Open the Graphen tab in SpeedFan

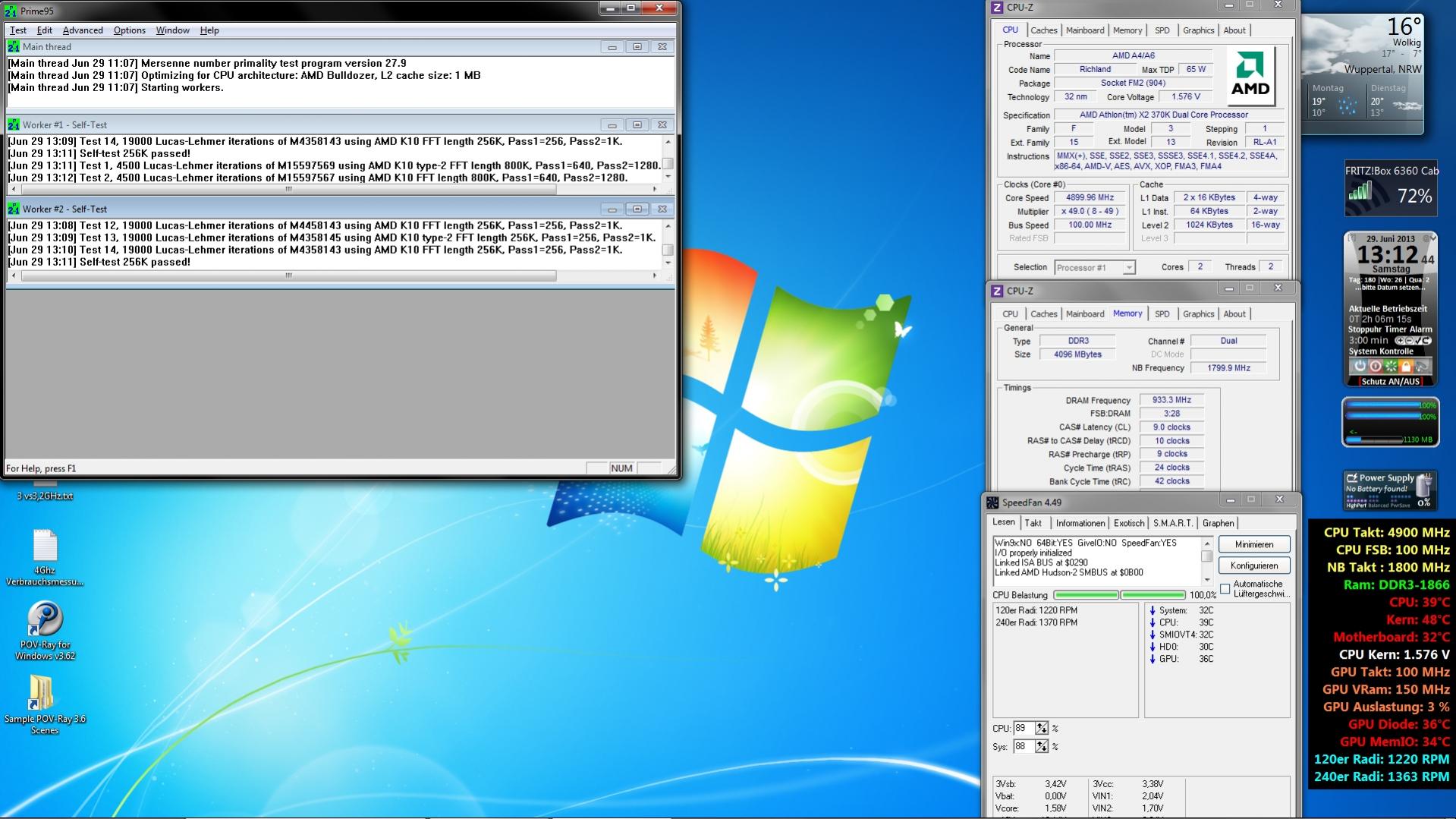[x=1218, y=523]
